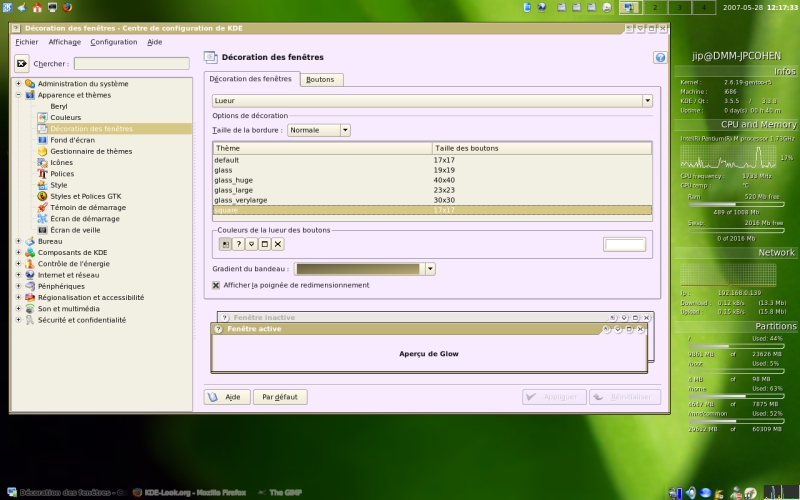Open Icônes settings icon

42,162
